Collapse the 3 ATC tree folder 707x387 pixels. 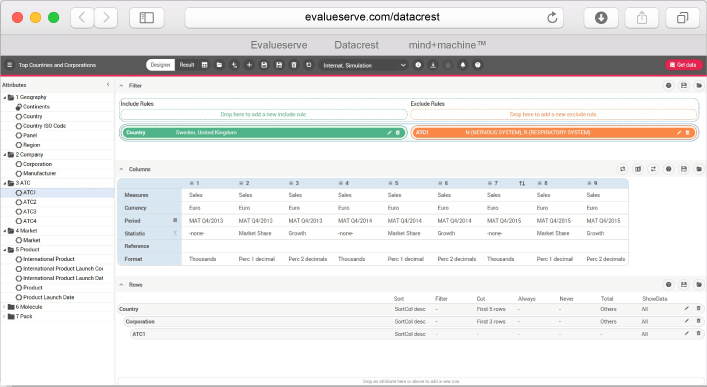coord(5,183)
